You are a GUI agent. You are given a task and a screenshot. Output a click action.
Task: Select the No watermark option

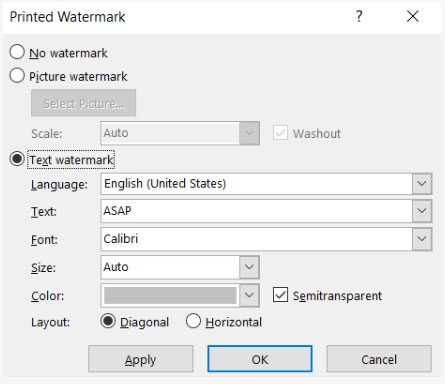(17, 52)
